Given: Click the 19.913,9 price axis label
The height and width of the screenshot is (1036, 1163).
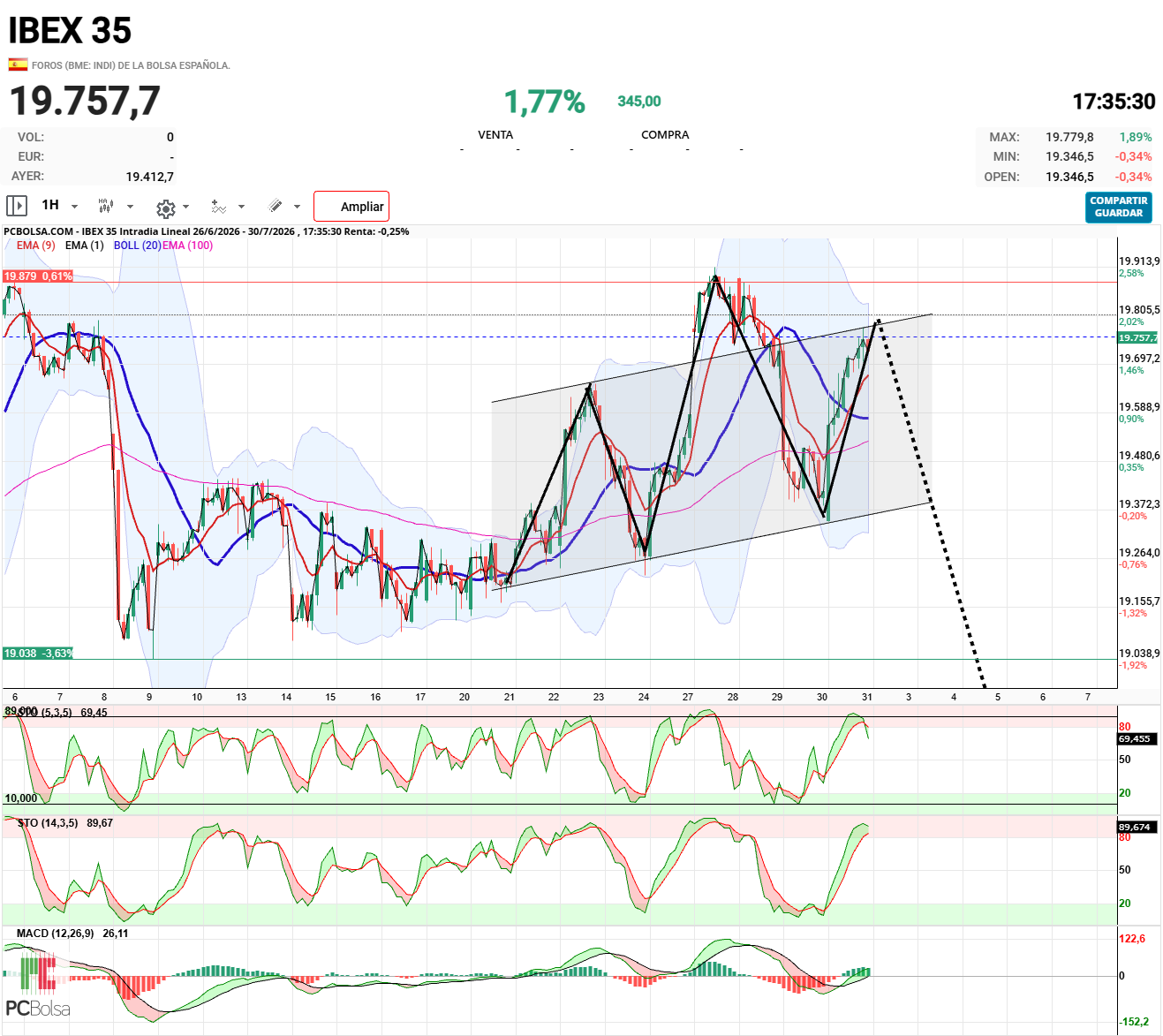Looking at the screenshot, I should [1139, 261].
